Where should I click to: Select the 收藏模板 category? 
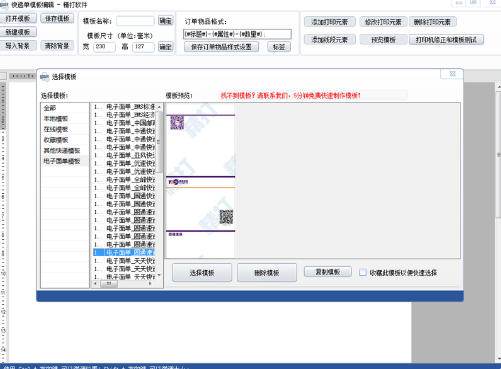click(x=65, y=140)
